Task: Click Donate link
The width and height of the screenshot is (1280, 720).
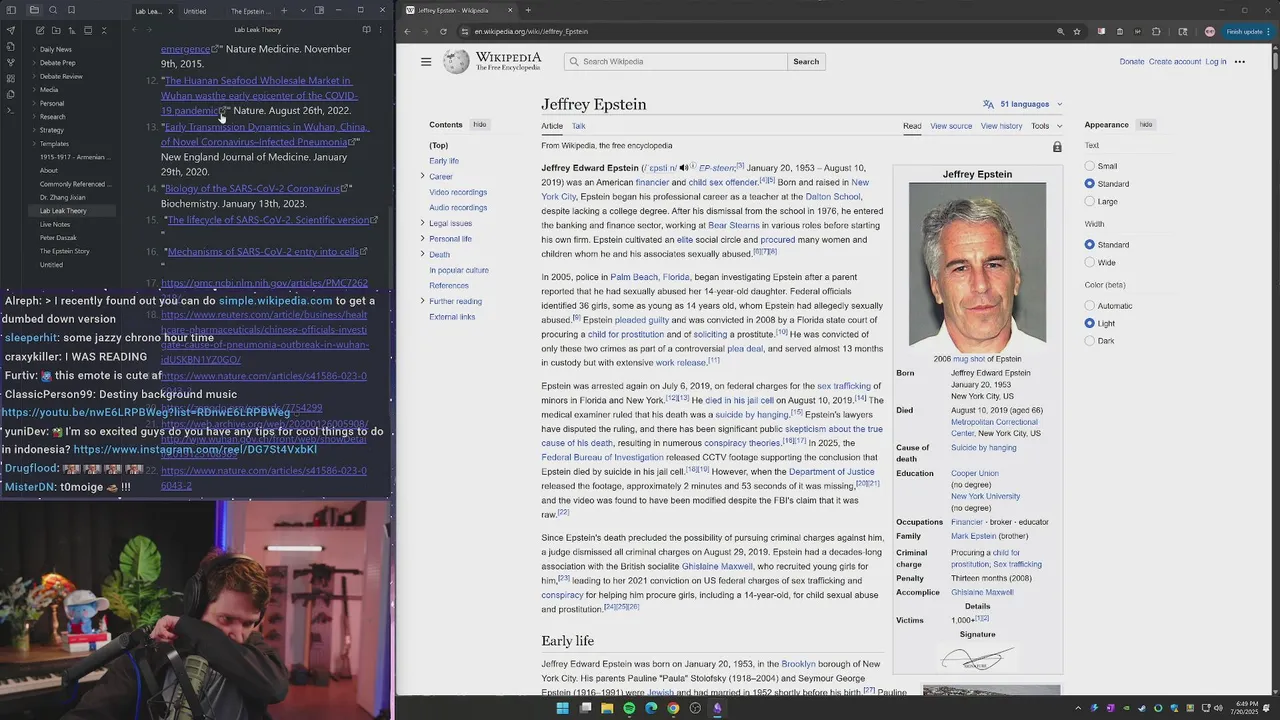Action: point(1131,62)
